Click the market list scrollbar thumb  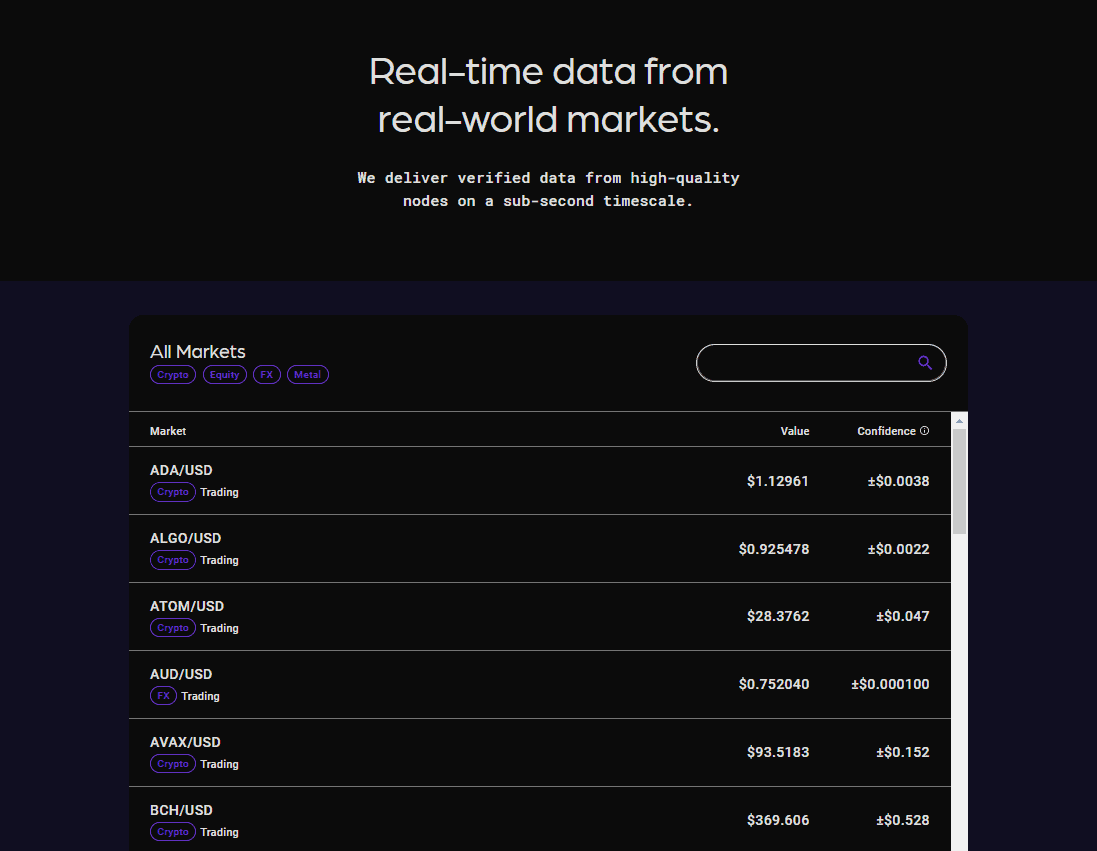pyautogui.click(x=959, y=481)
